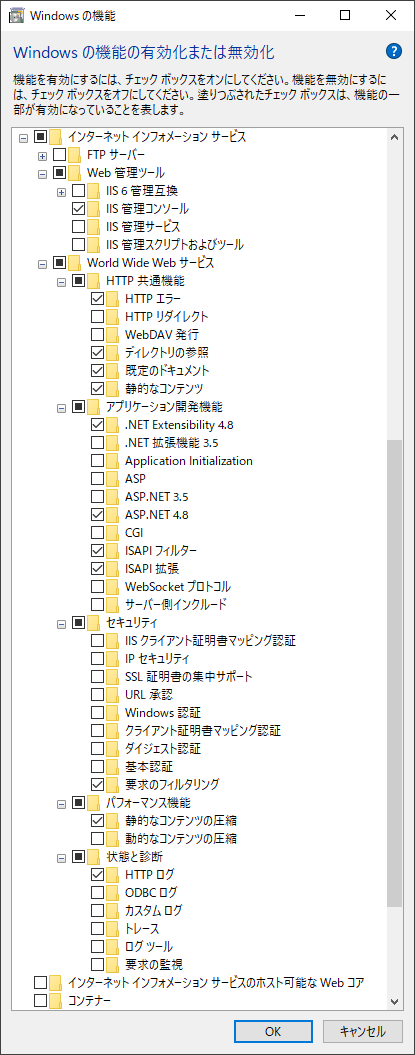Screen dimensions: 415x1055
Task: Select the WebSocket プロトコル tree item
Action: [x=178, y=586]
